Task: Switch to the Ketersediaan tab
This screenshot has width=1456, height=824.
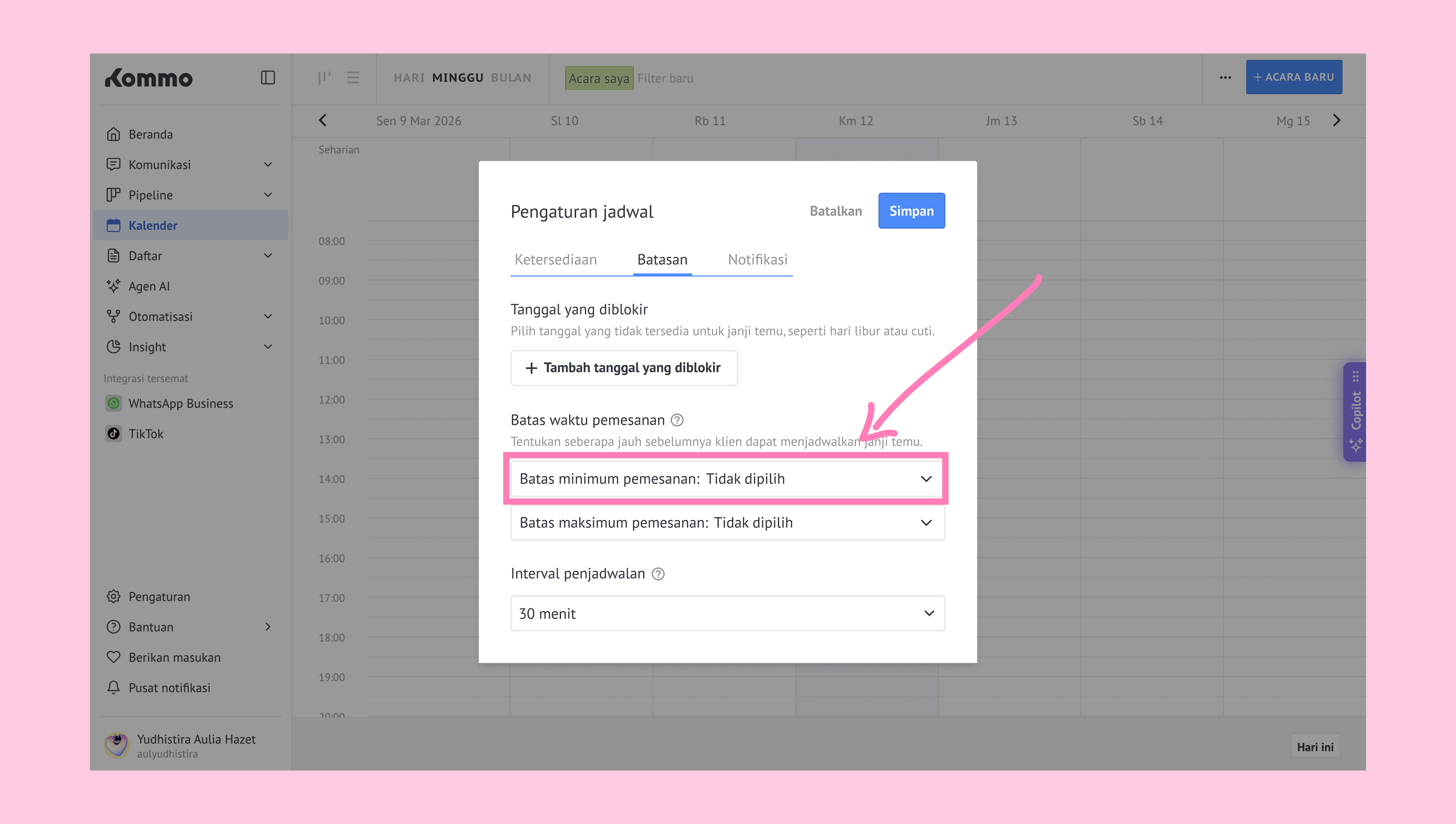Action: (555, 259)
